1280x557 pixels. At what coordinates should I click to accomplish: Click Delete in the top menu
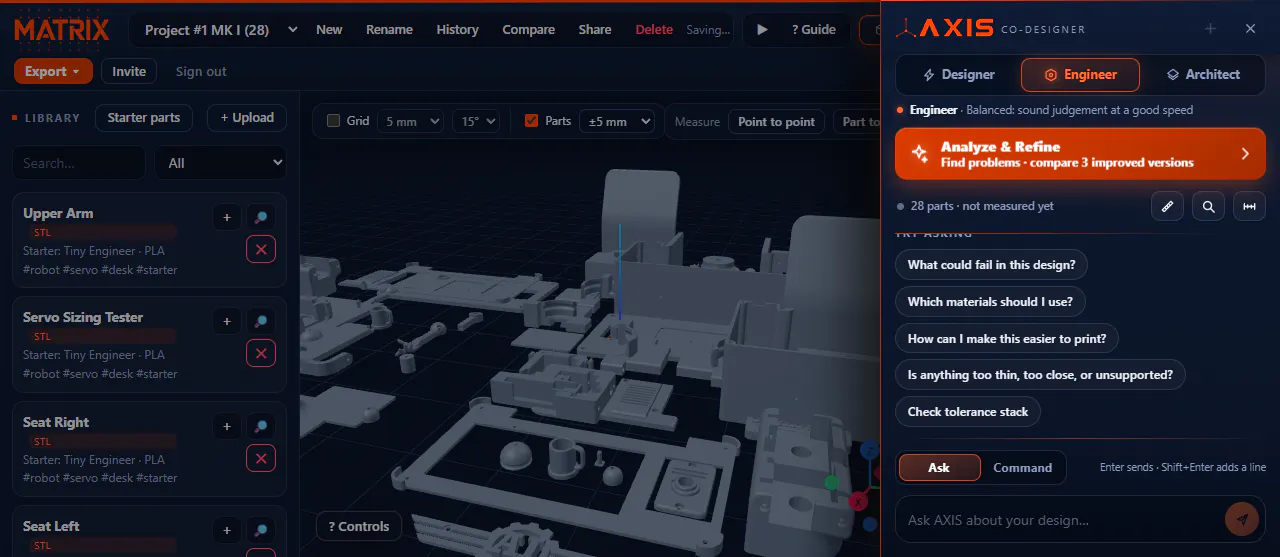coord(654,30)
